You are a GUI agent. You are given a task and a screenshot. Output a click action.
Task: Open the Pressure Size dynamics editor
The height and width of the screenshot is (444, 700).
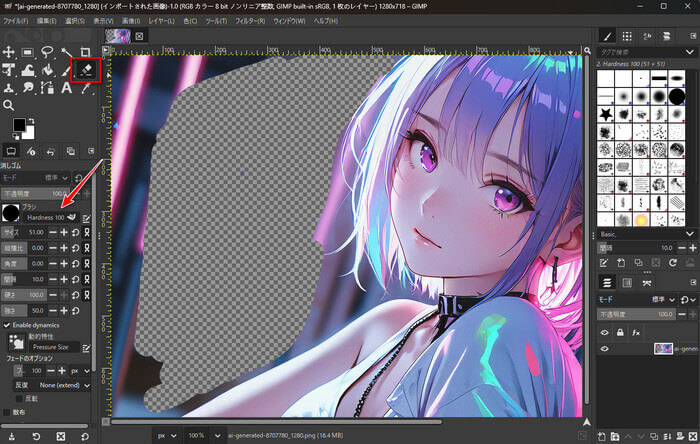point(86,348)
